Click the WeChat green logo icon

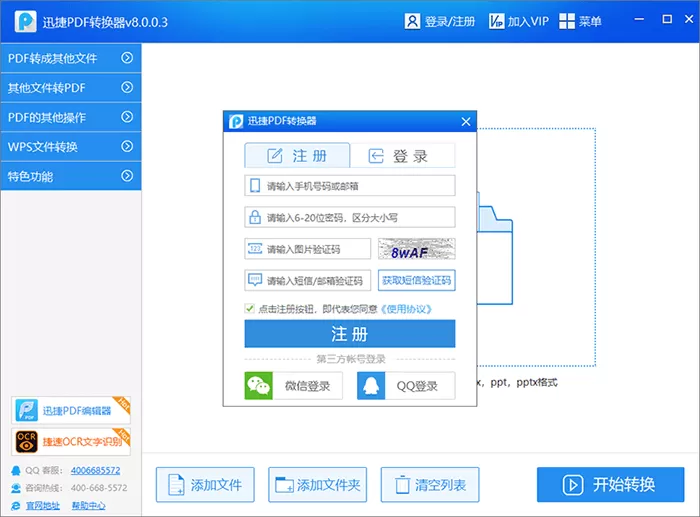tap(258, 386)
